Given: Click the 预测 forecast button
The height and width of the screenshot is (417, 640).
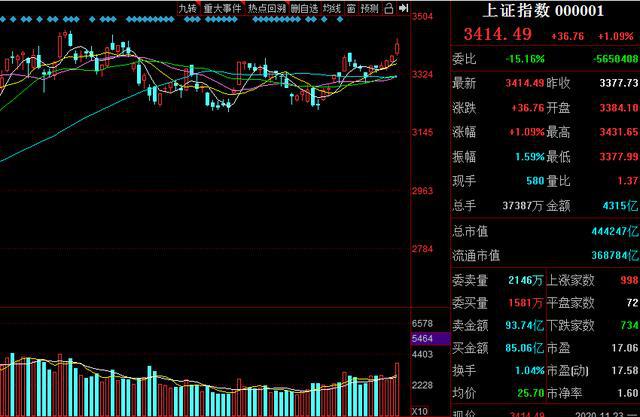Looking at the screenshot, I should point(369,8).
